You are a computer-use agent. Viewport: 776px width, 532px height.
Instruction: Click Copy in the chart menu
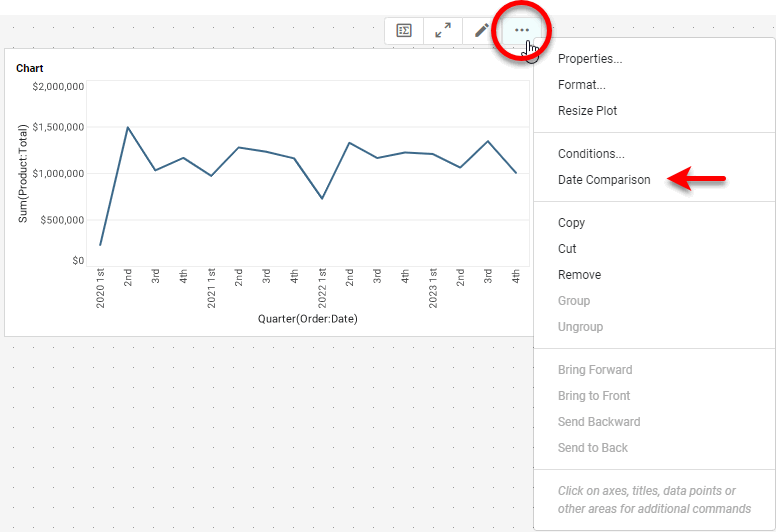coord(571,223)
